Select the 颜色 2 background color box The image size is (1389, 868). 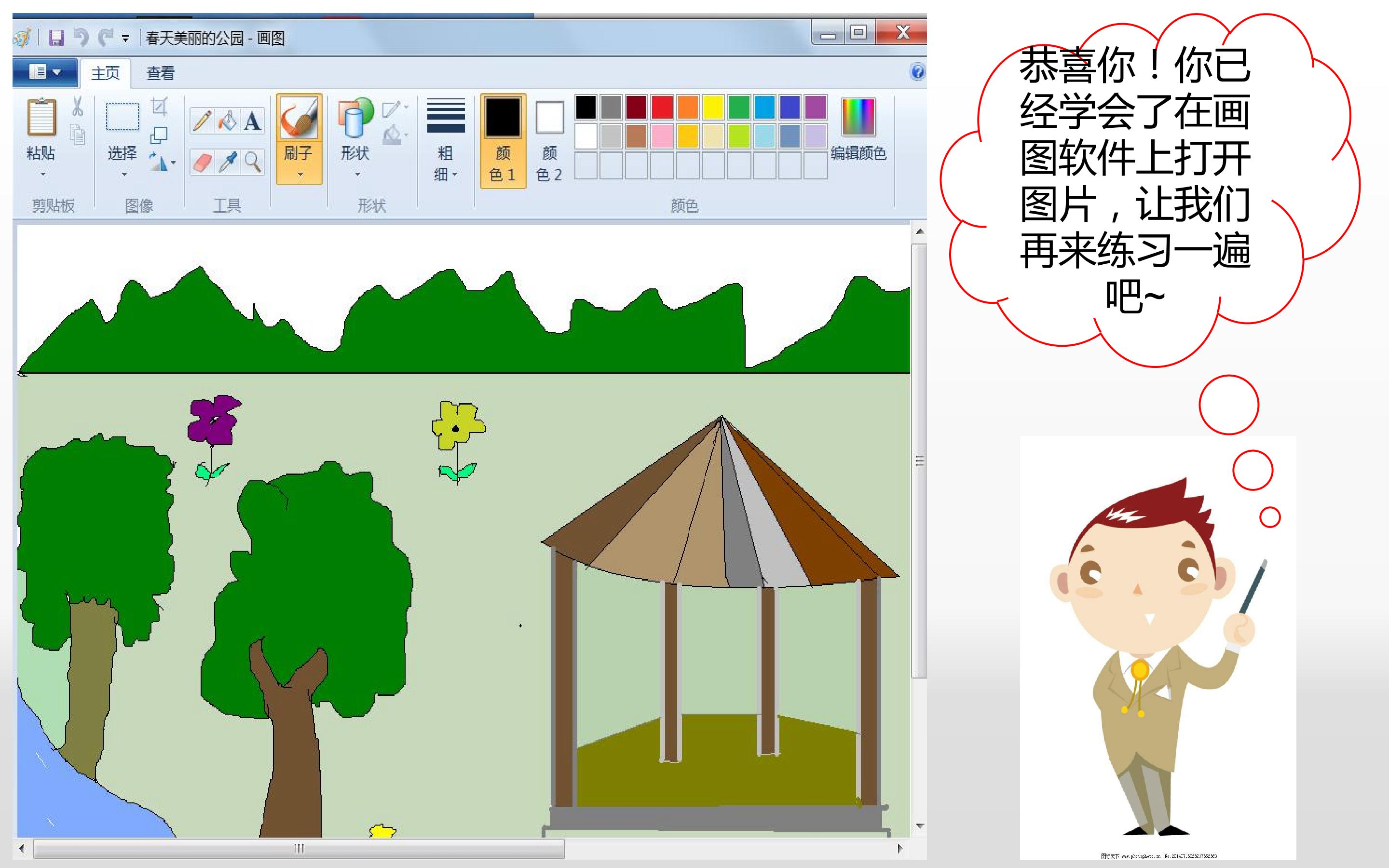pyautogui.click(x=549, y=141)
